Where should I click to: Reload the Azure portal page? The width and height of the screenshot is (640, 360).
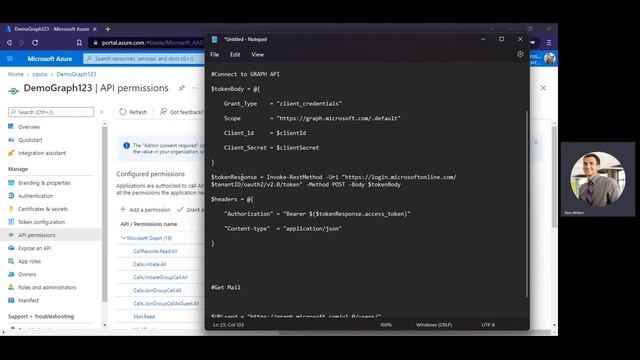[x=35, y=42]
